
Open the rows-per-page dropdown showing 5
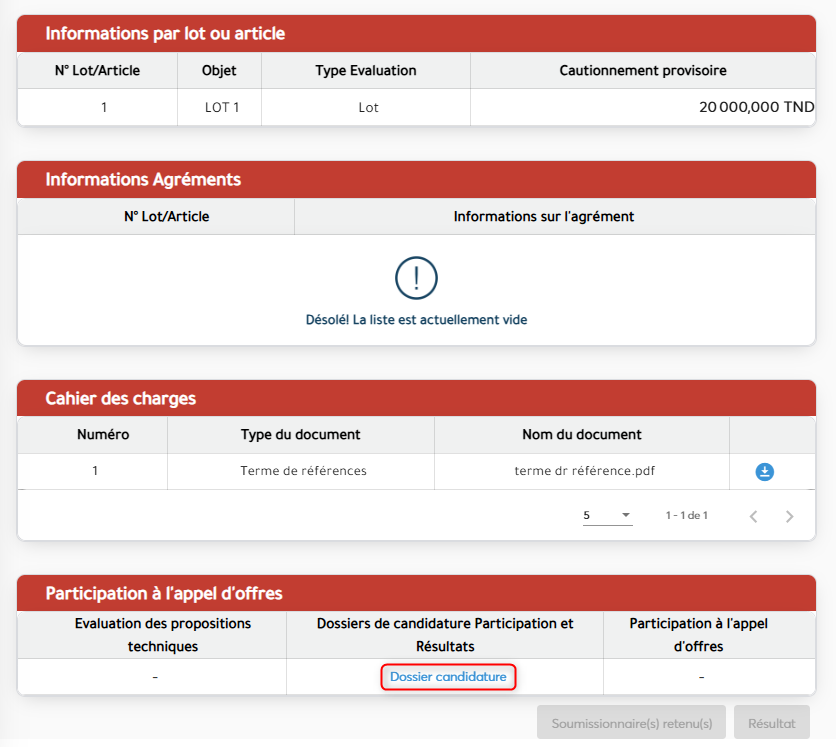pos(607,516)
